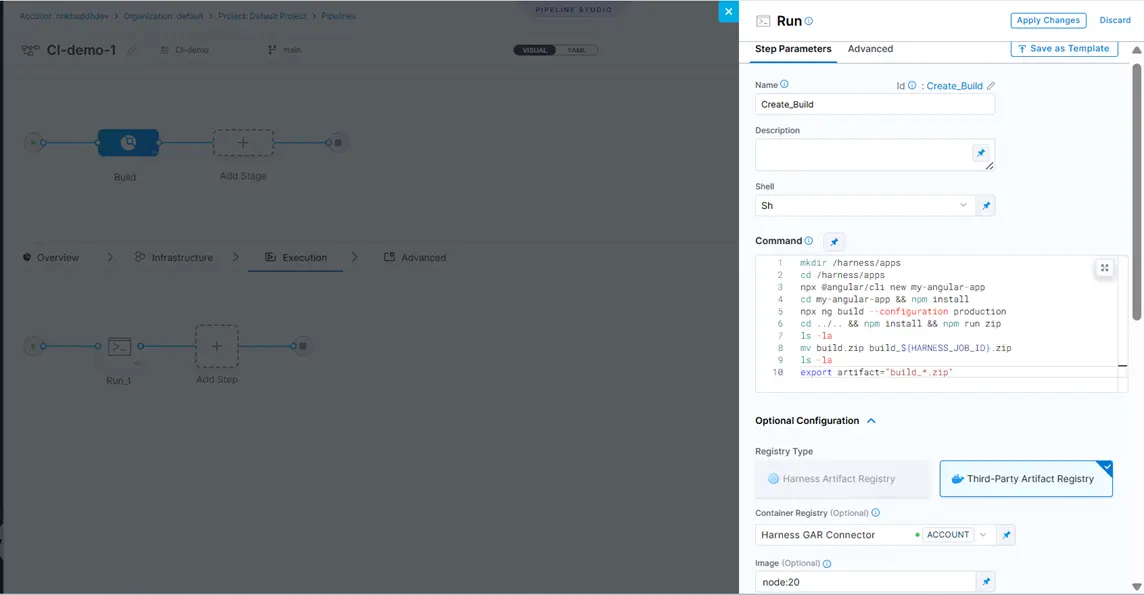Click the pin icon in Description field
Image resolution: width=1144 pixels, height=595 pixels.
(981, 153)
